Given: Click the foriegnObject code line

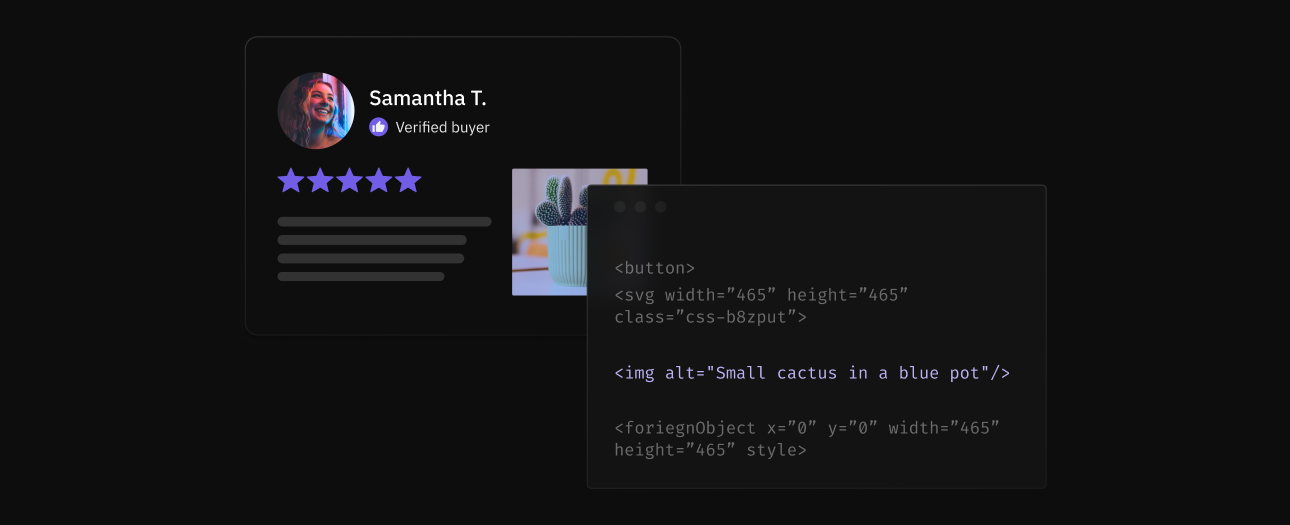Looking at the screenshot, I should click(806, 428).
